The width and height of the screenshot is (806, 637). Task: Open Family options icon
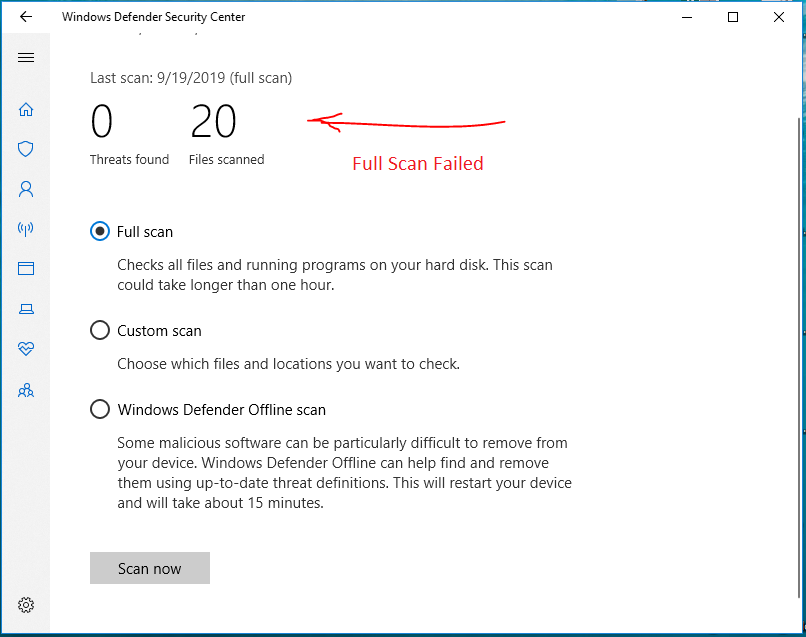click(26, 390)
